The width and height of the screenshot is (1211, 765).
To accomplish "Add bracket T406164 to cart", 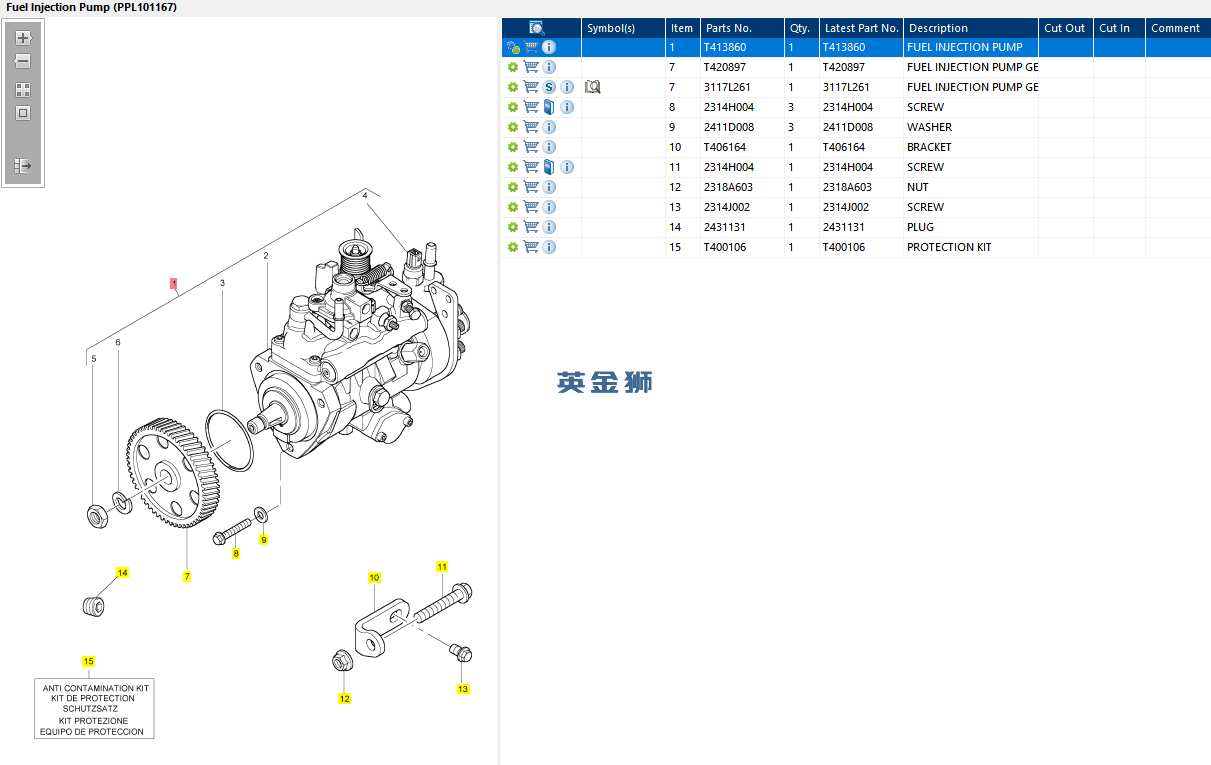I will 531,147.
